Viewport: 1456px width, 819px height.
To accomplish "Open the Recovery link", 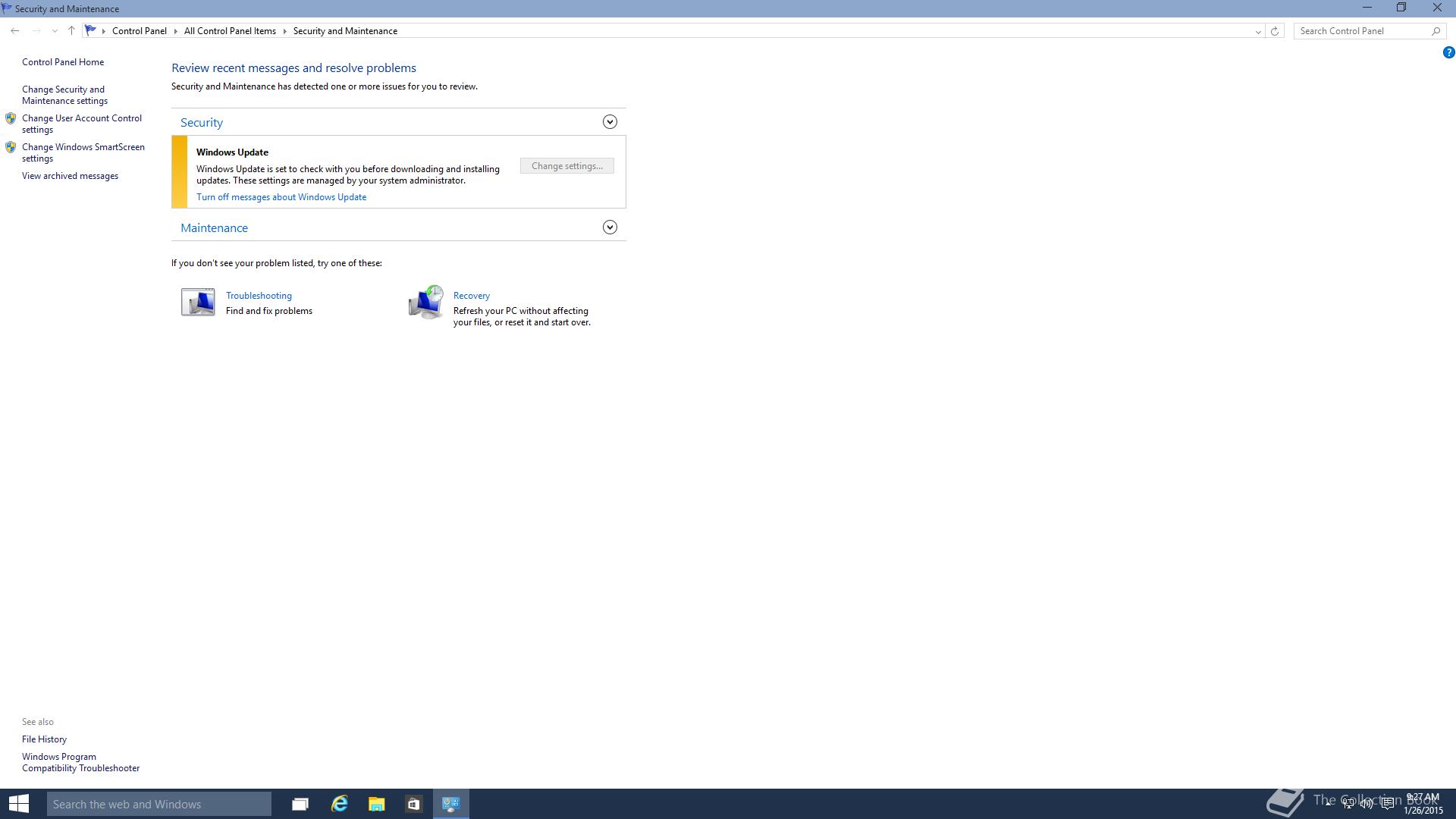I will (472, 296).
